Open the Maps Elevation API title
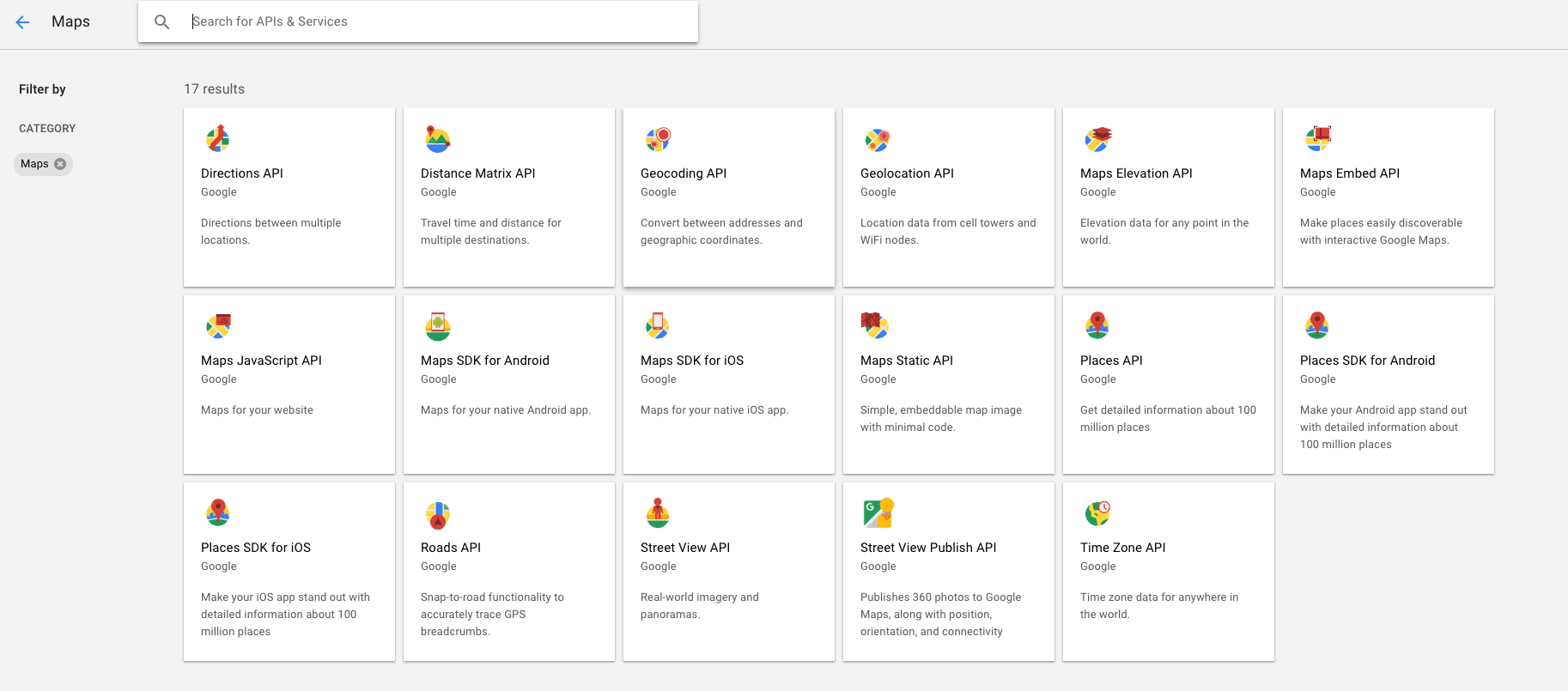This screenshot has height=691, width=1568. pyautogui.click(x=1136, y=173)
